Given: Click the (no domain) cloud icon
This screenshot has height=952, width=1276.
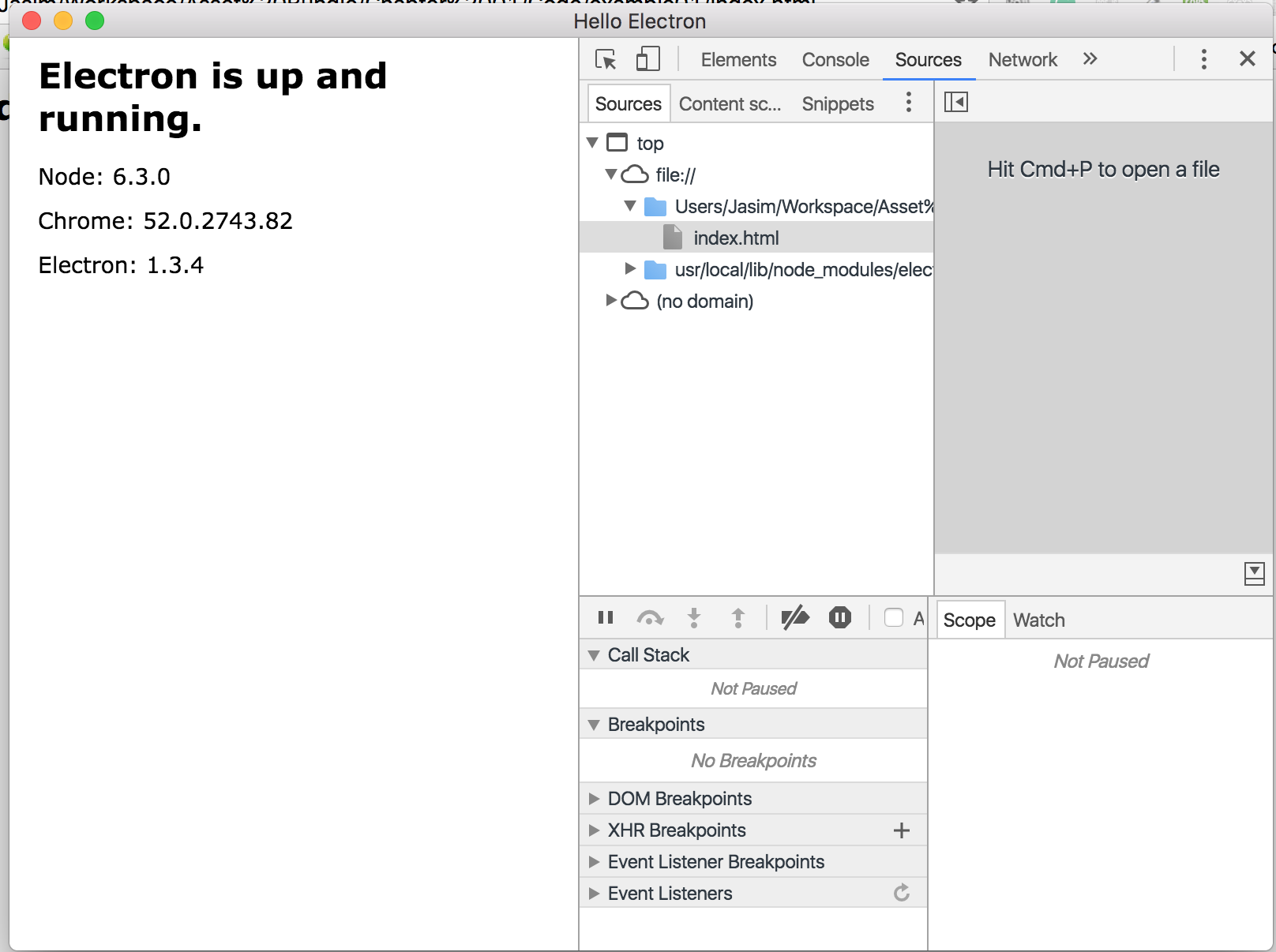Looking at the screenshot, I should tap(635, 301).
